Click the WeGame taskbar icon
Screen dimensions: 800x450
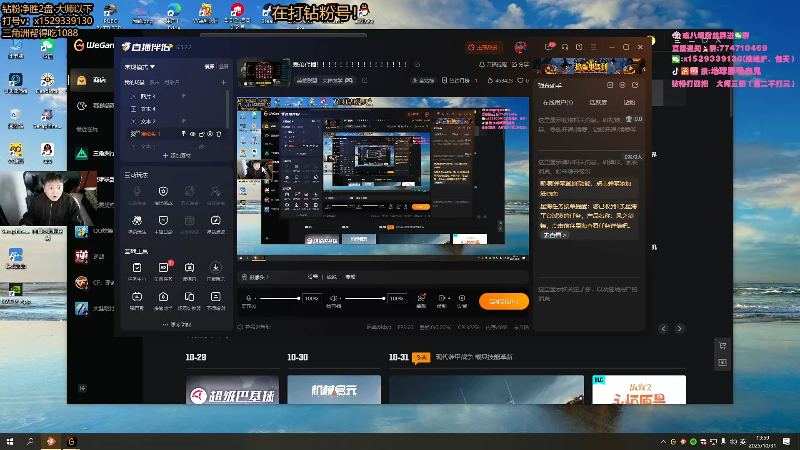[x=71, y=441]
